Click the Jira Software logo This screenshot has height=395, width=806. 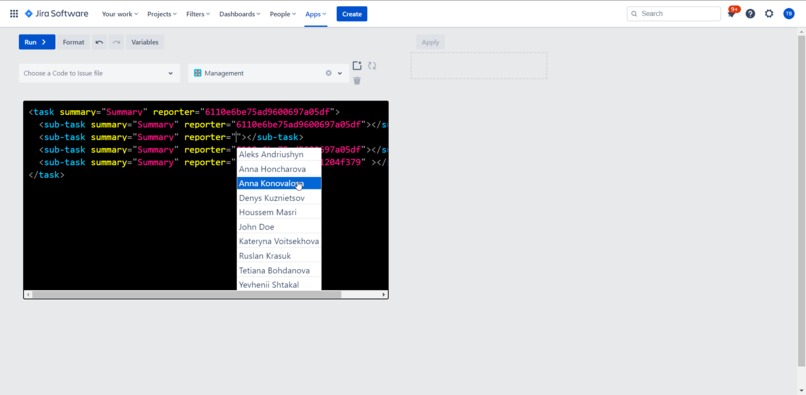(57, 14)
